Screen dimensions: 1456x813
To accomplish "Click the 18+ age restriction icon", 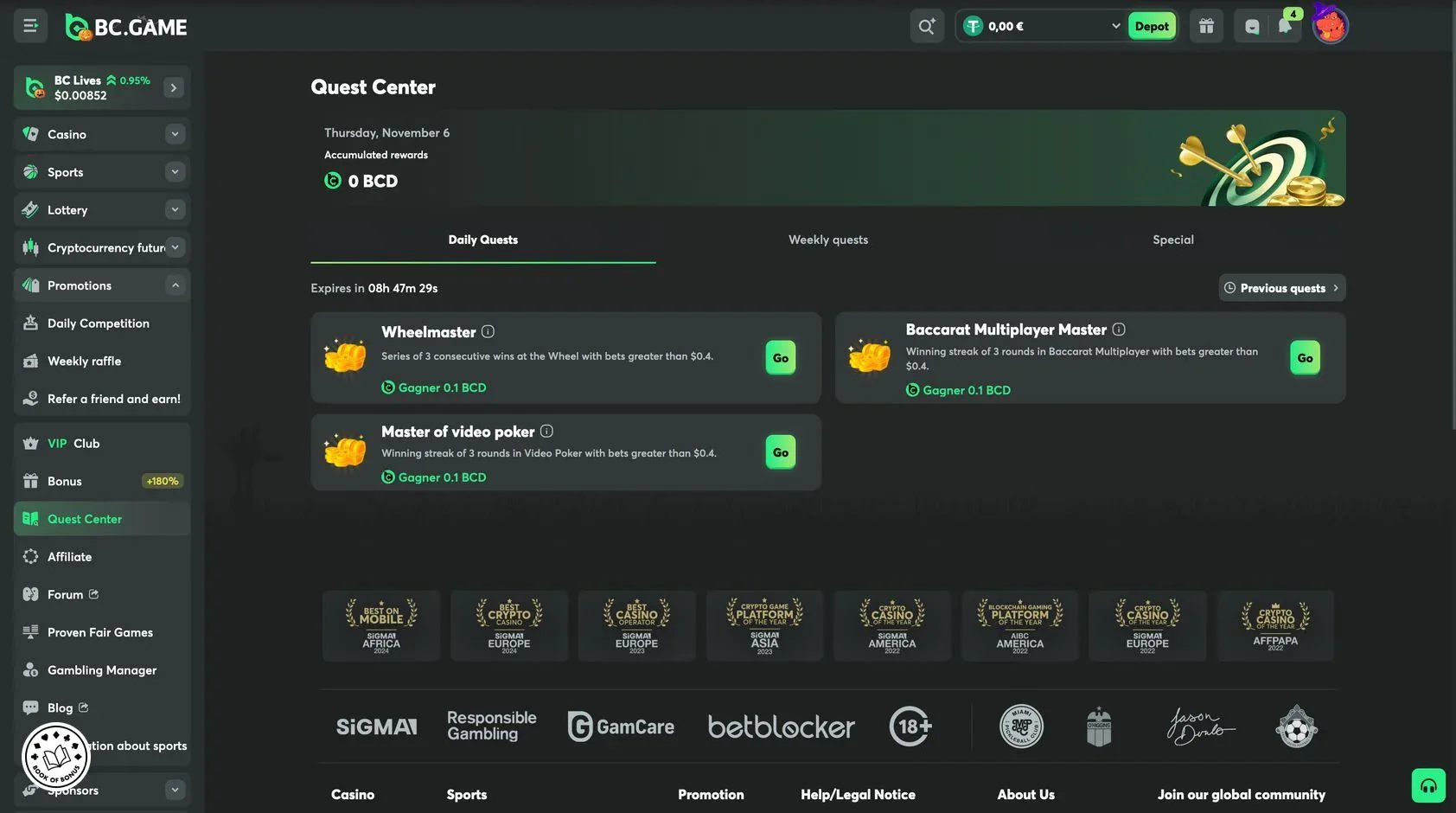I will pyautogui.click(x=910, y=727).
